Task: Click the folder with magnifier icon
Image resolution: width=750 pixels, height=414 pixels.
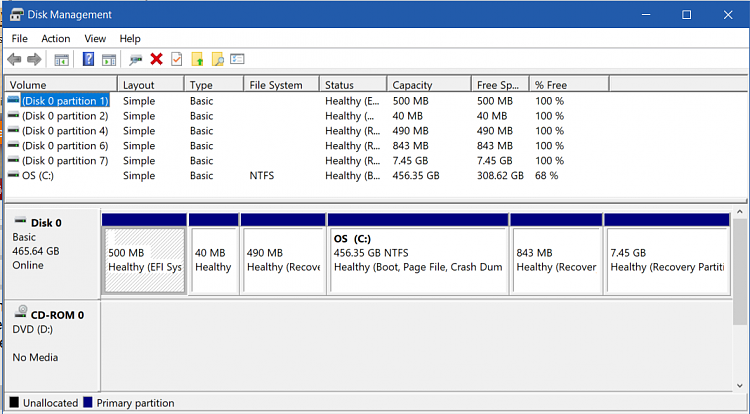Action: (218, 59)
